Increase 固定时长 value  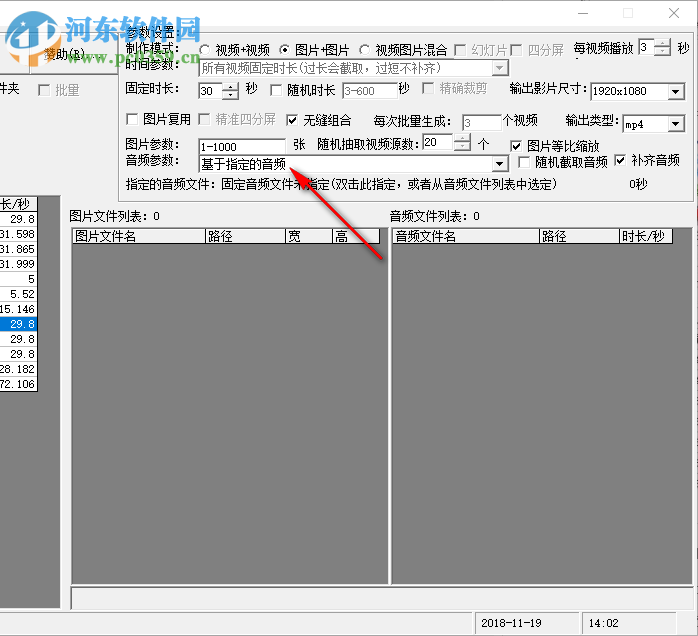click(230, 87)
